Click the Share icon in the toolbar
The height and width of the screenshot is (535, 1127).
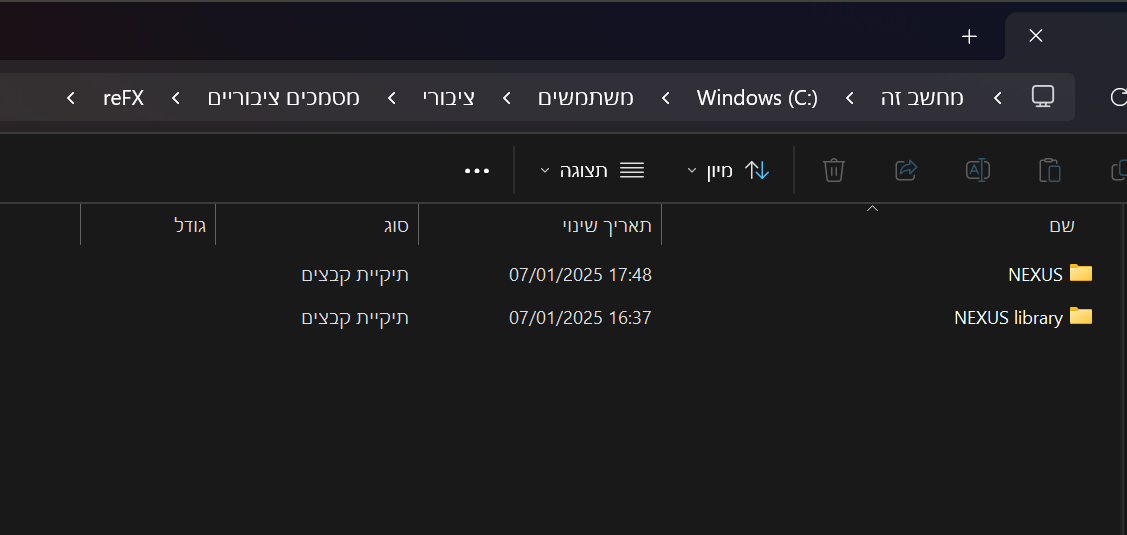click(906, 170)
